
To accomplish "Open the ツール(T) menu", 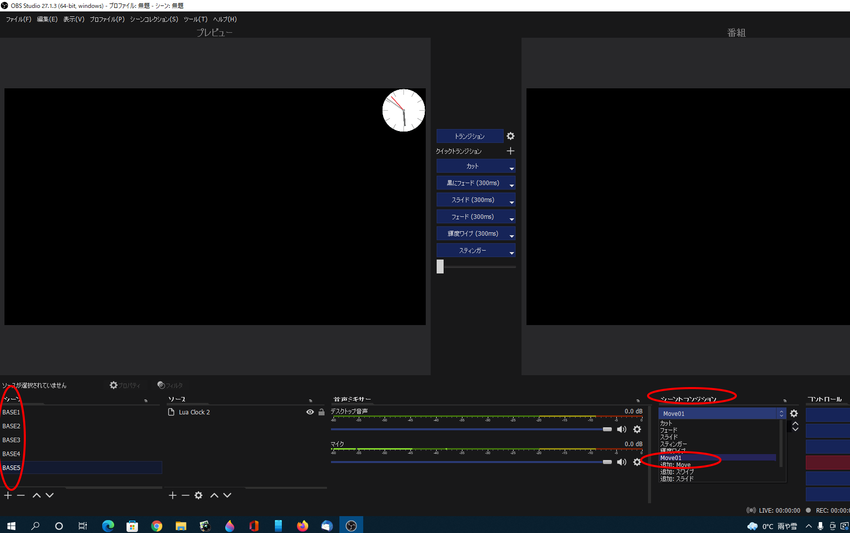I will point(195,19).
